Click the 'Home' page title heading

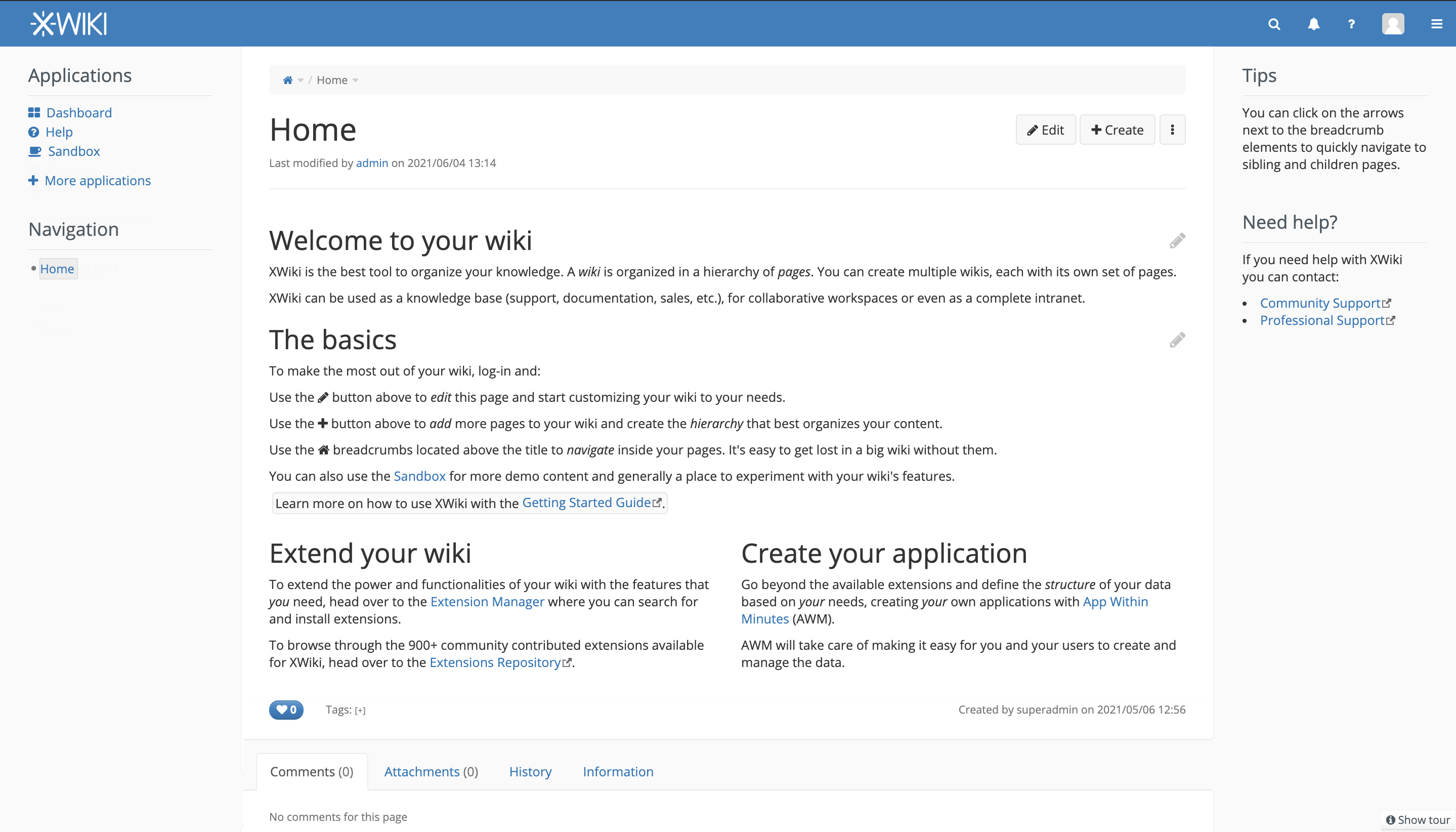[313, 130]
